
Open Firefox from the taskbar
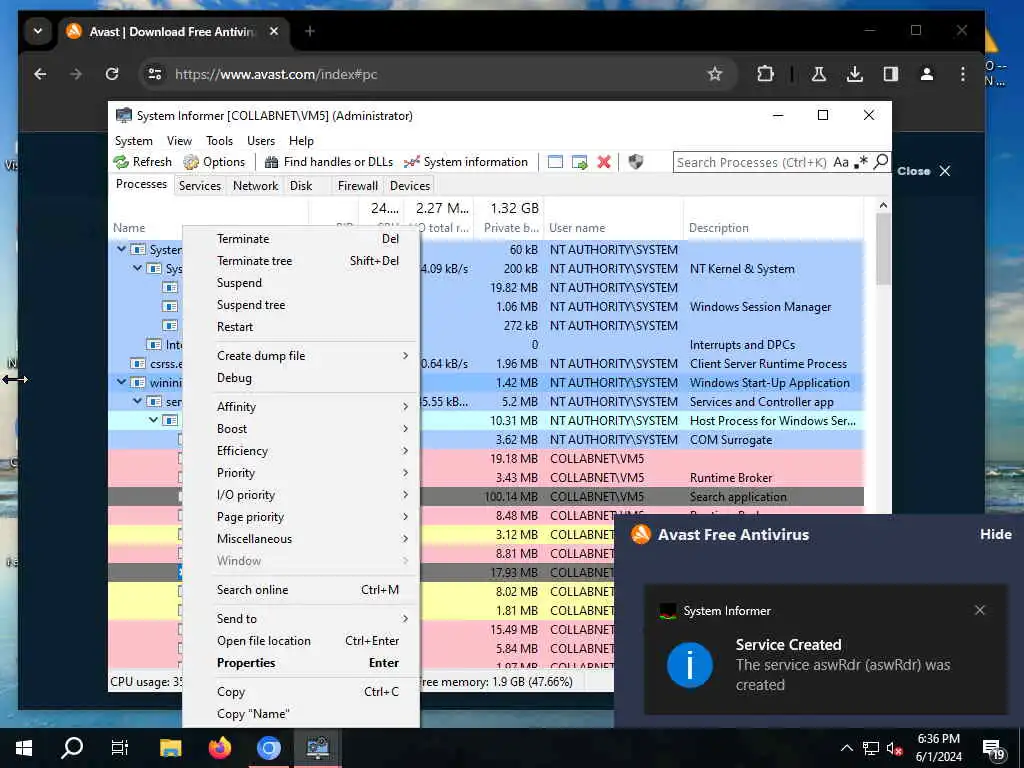[x=220, y=748]
